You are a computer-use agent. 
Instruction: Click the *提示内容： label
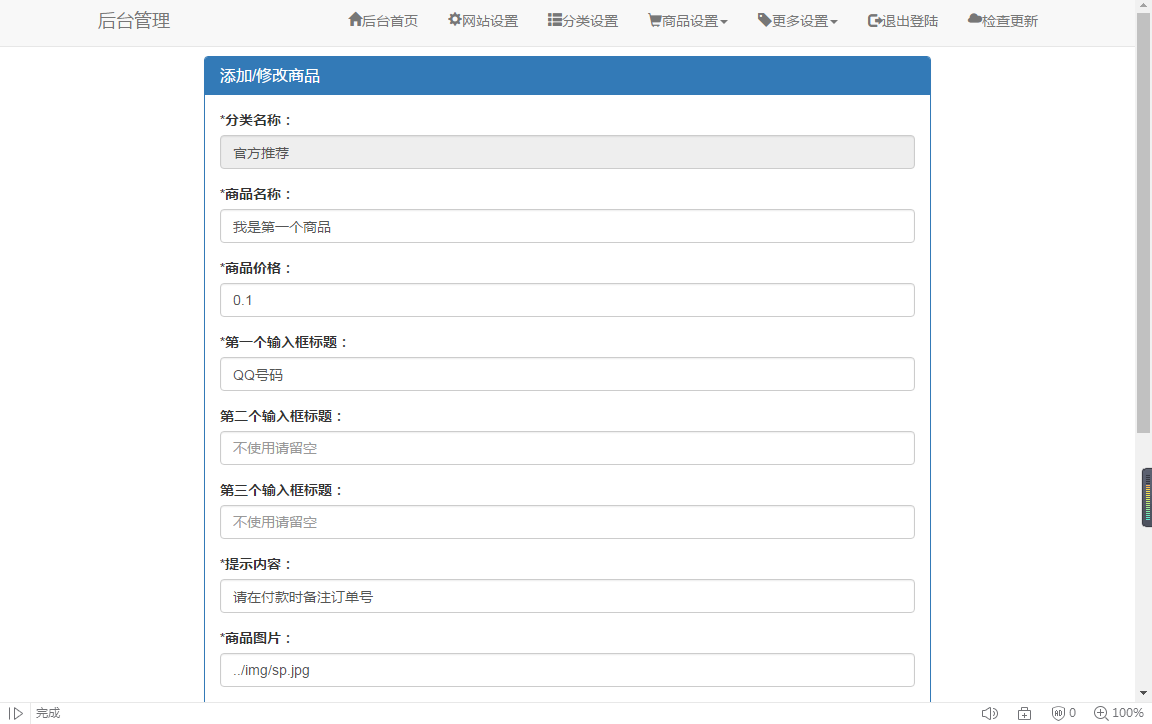point(256,564)
